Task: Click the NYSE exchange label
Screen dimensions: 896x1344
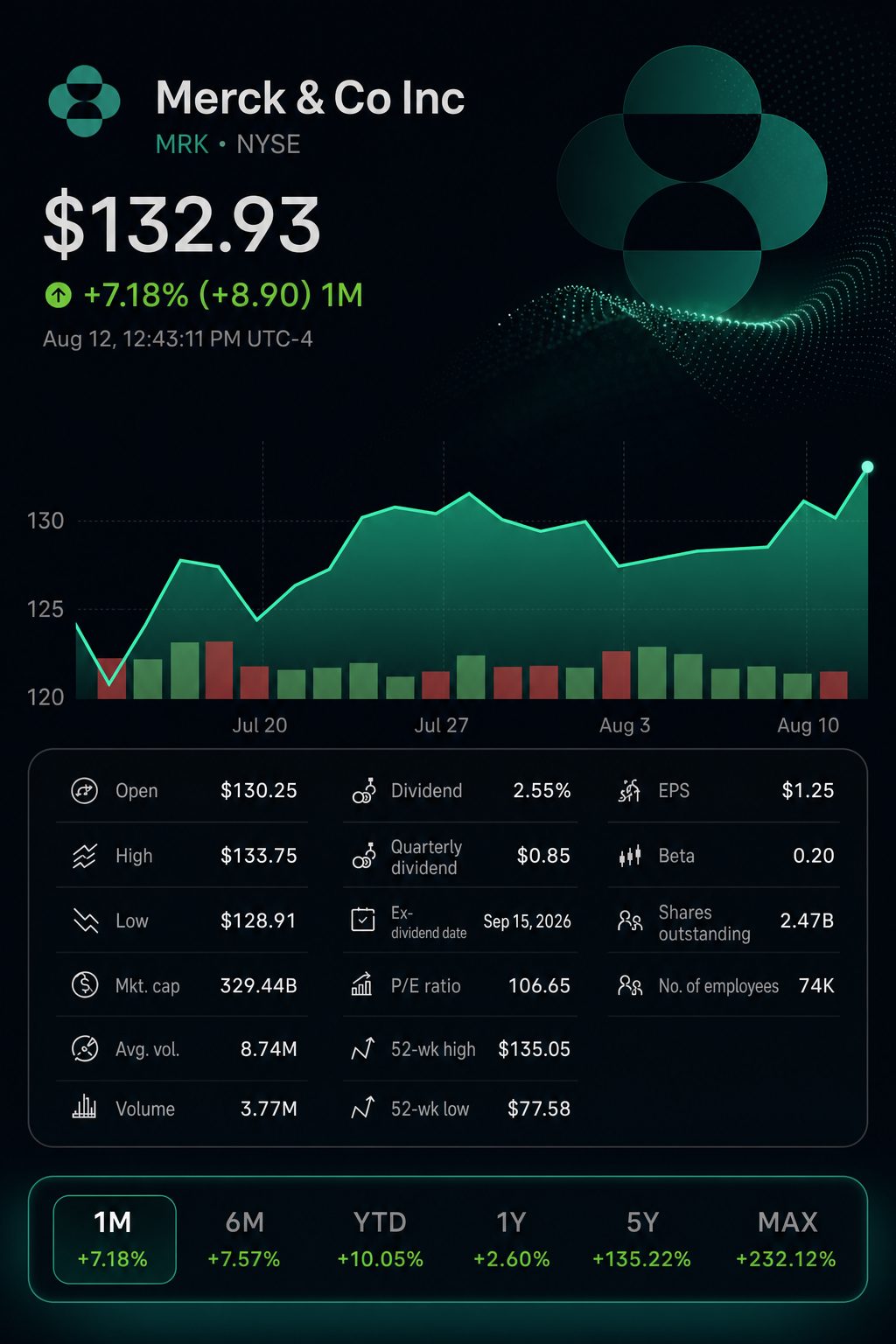Action: [x=269, y=144]
